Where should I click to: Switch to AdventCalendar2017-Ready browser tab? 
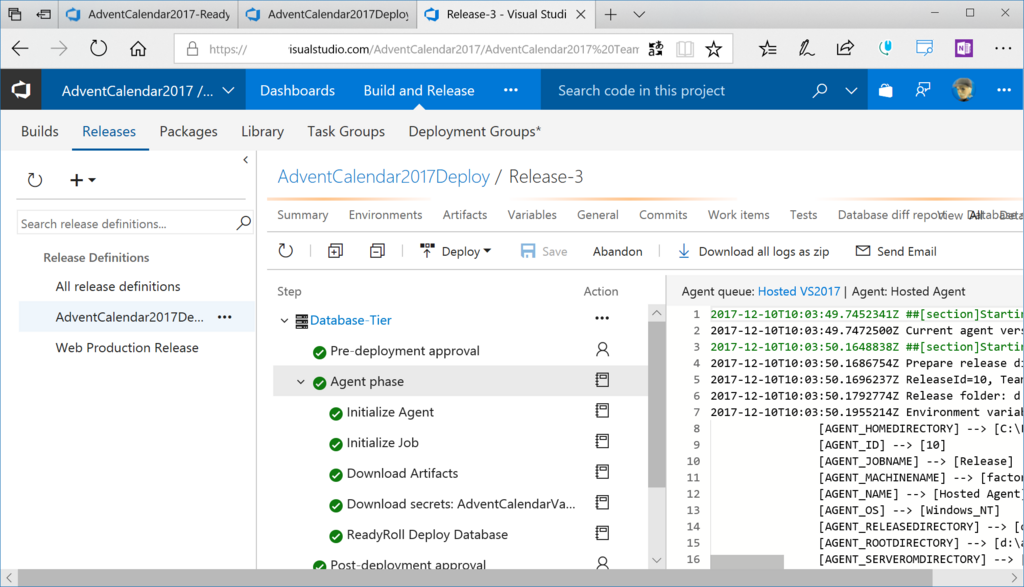coord(148,14)
